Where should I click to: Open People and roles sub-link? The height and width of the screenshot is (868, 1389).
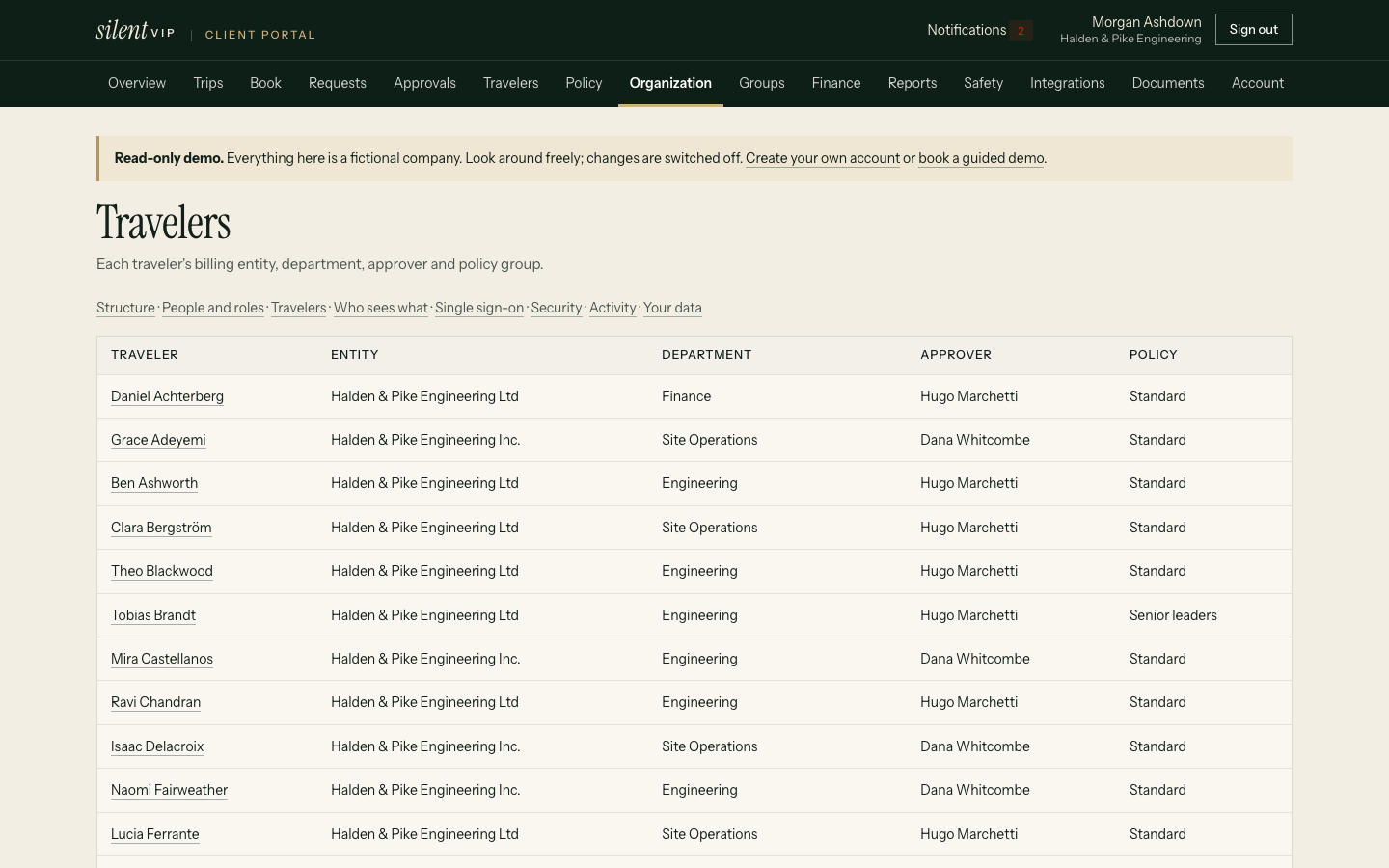click(213, 308)
